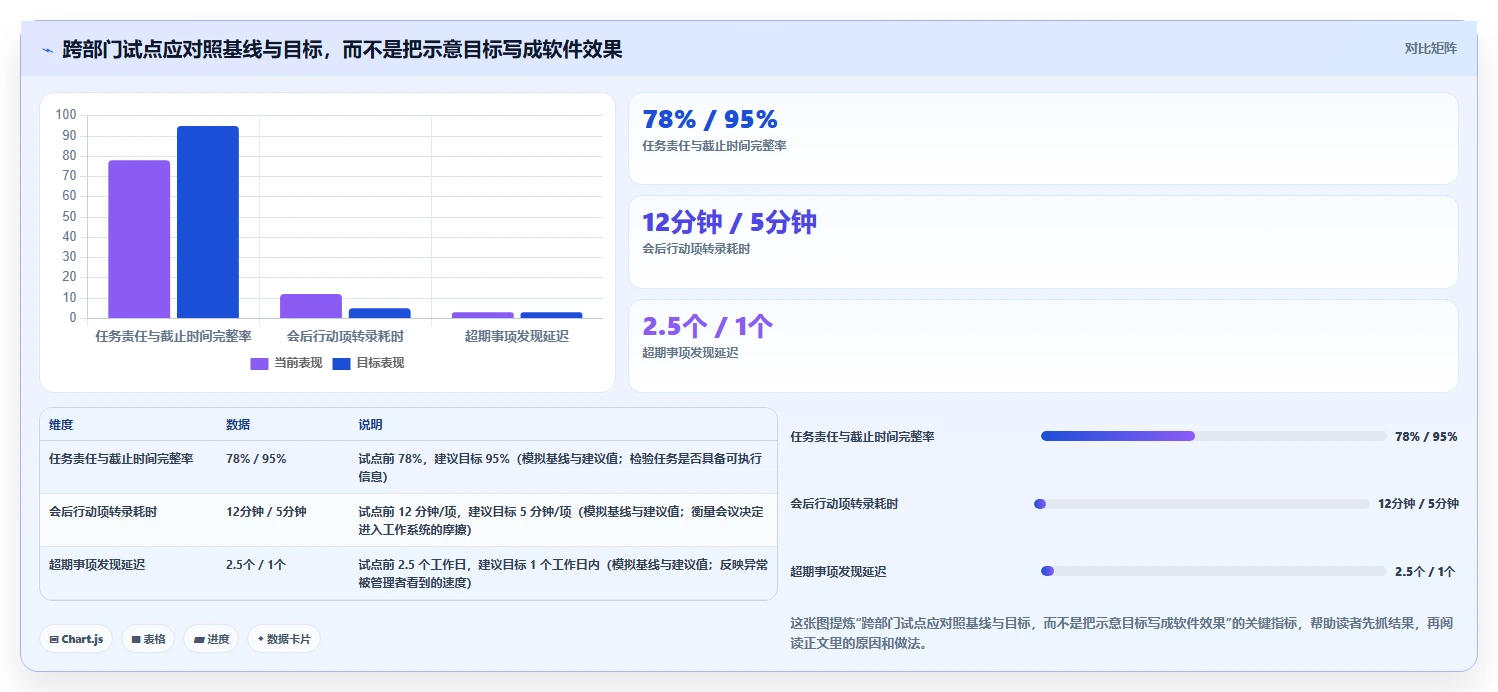Click the 对比矩阵 label in the header
Viewport: 1498px width, 692px height.
1430,48
